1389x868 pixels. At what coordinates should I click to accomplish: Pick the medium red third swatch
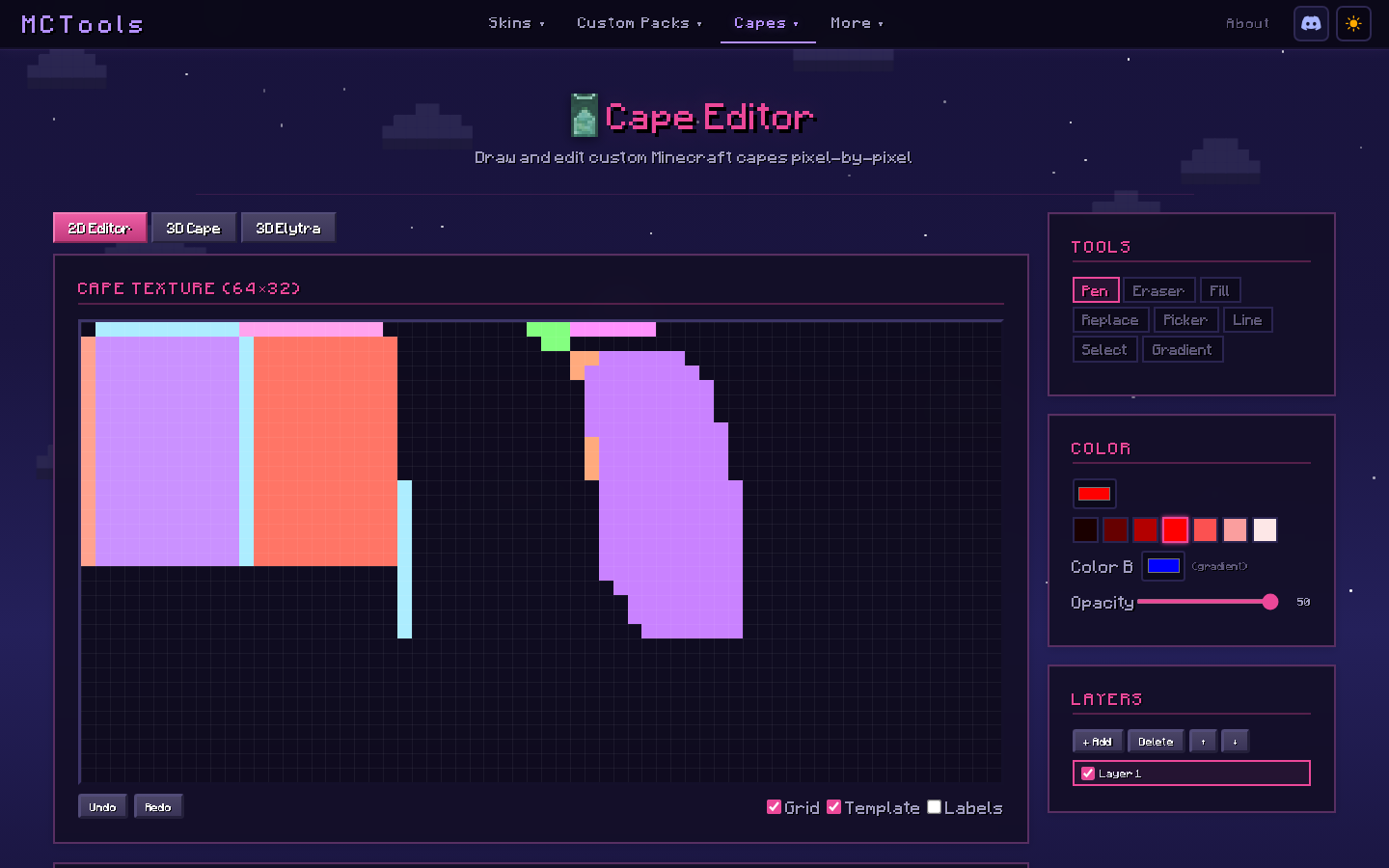[1145, 529]
